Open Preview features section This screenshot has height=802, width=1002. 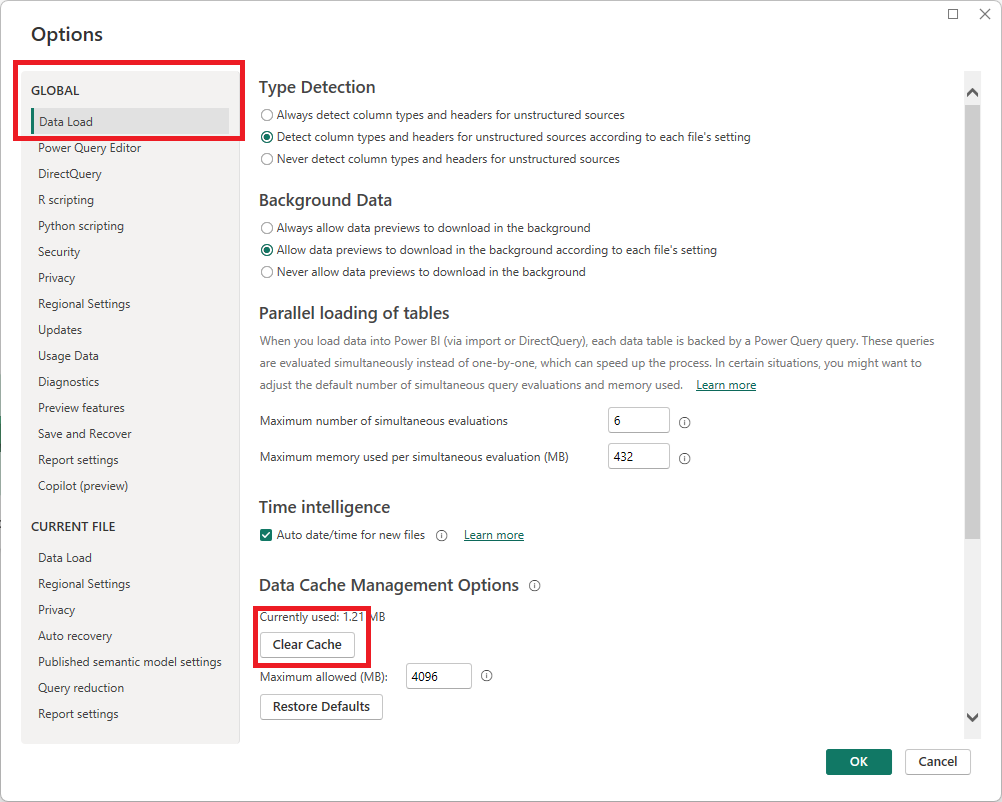click(81, 408)
